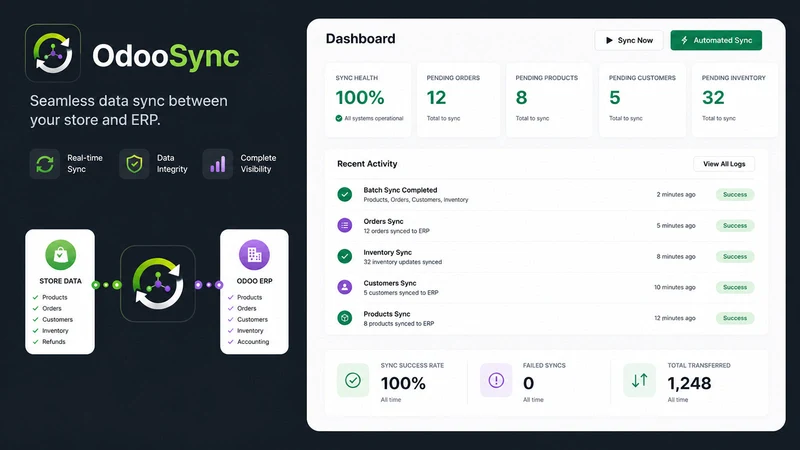Click the Real-time Sync arrows icon
The width and height of the screenshot is (800, 450).
[45, 164]
